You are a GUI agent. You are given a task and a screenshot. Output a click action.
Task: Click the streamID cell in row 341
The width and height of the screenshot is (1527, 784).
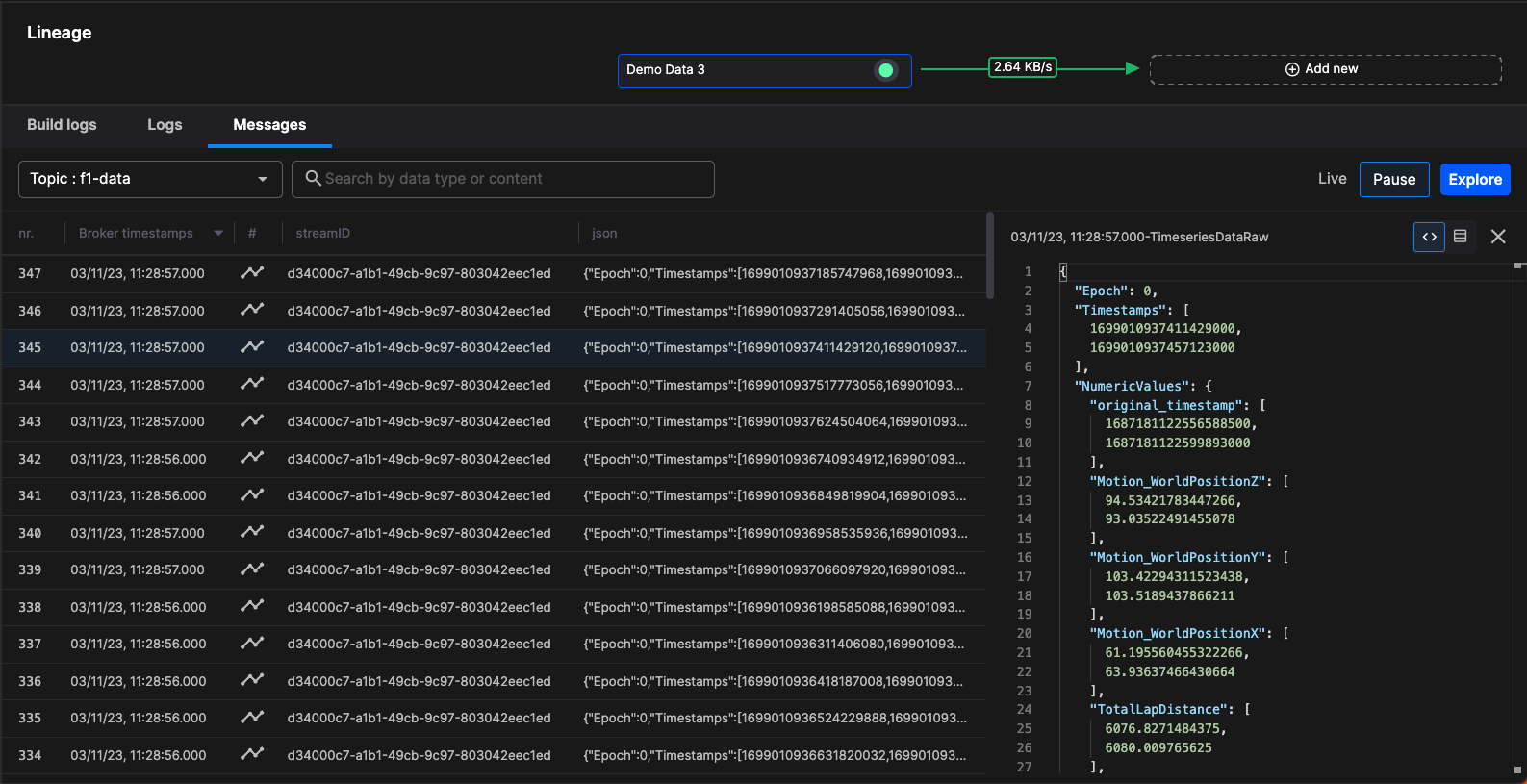pos(420,495)
